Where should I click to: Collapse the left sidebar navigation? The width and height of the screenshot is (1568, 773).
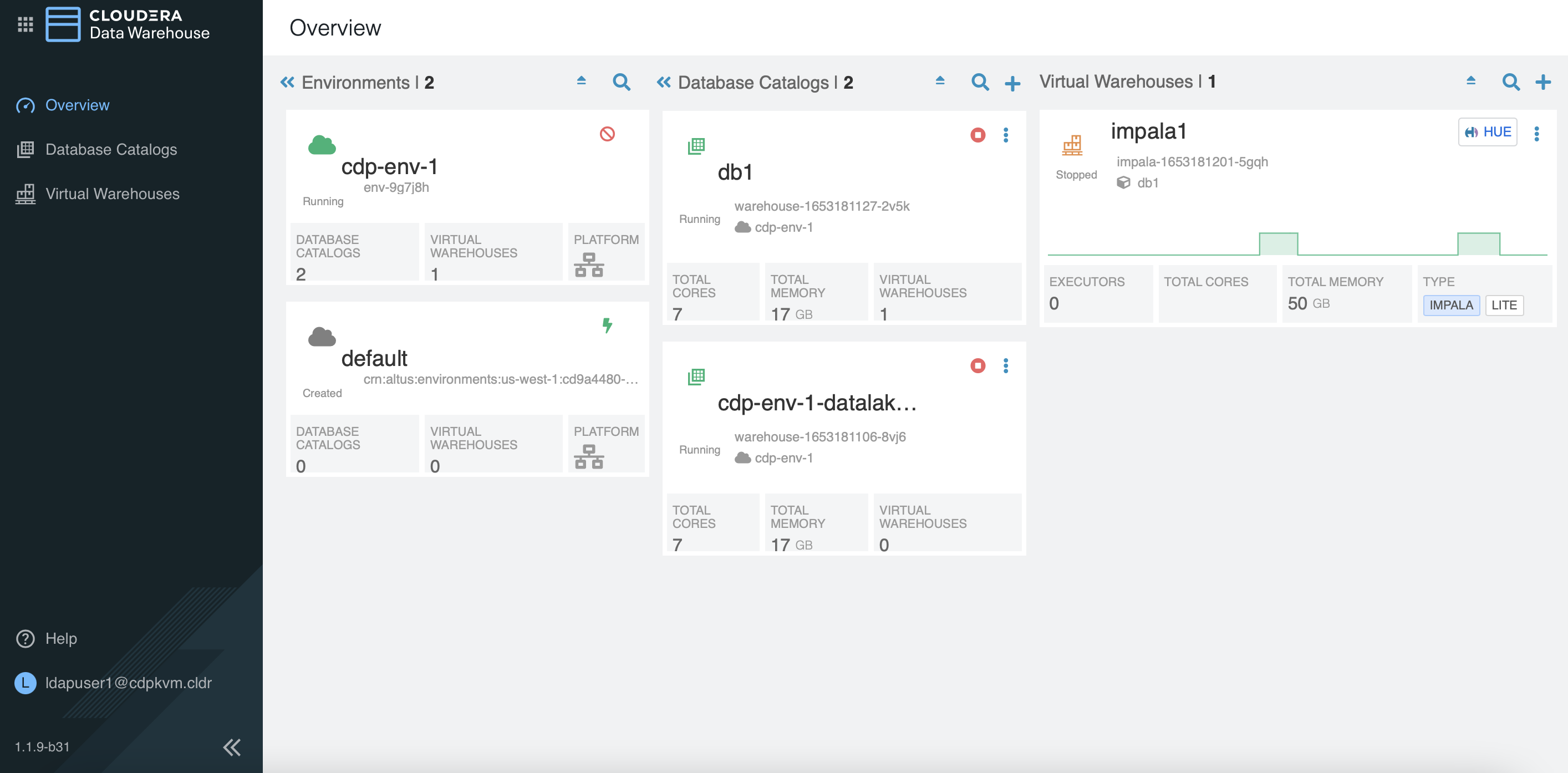click(232, 747)
